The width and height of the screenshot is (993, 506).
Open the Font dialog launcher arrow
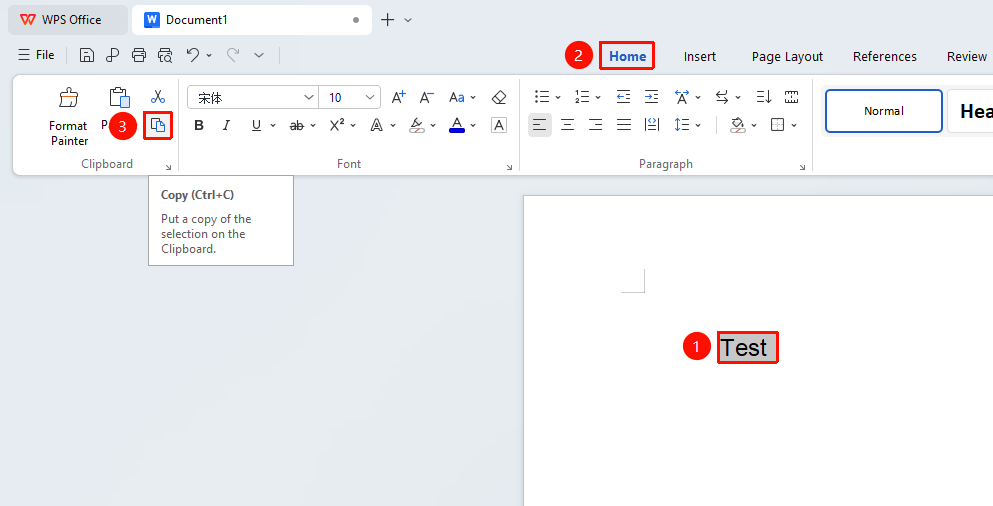(x=509, y=167)
